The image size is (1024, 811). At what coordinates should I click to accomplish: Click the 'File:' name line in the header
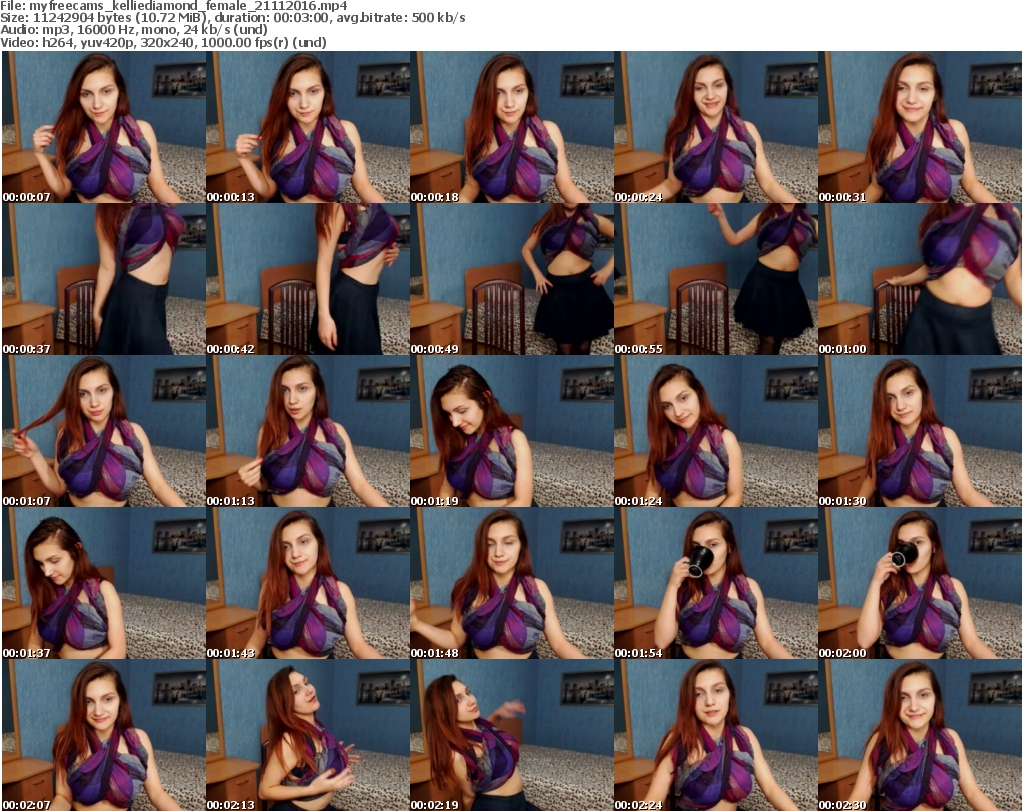[x=174, y=6]
